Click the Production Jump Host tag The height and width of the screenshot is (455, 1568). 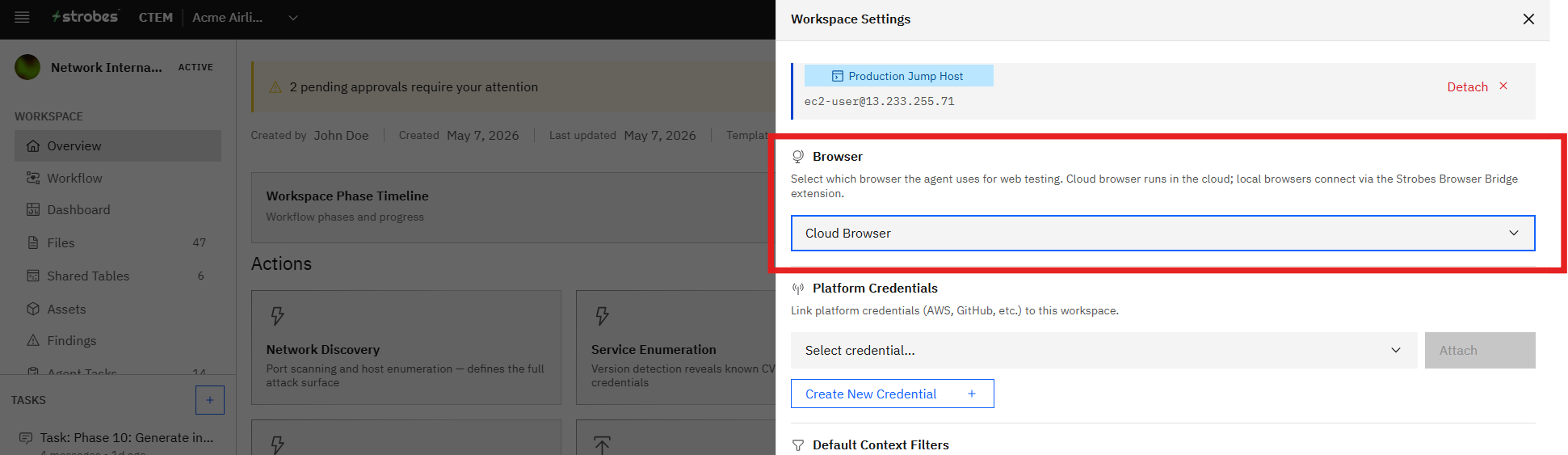click(899, 76)
